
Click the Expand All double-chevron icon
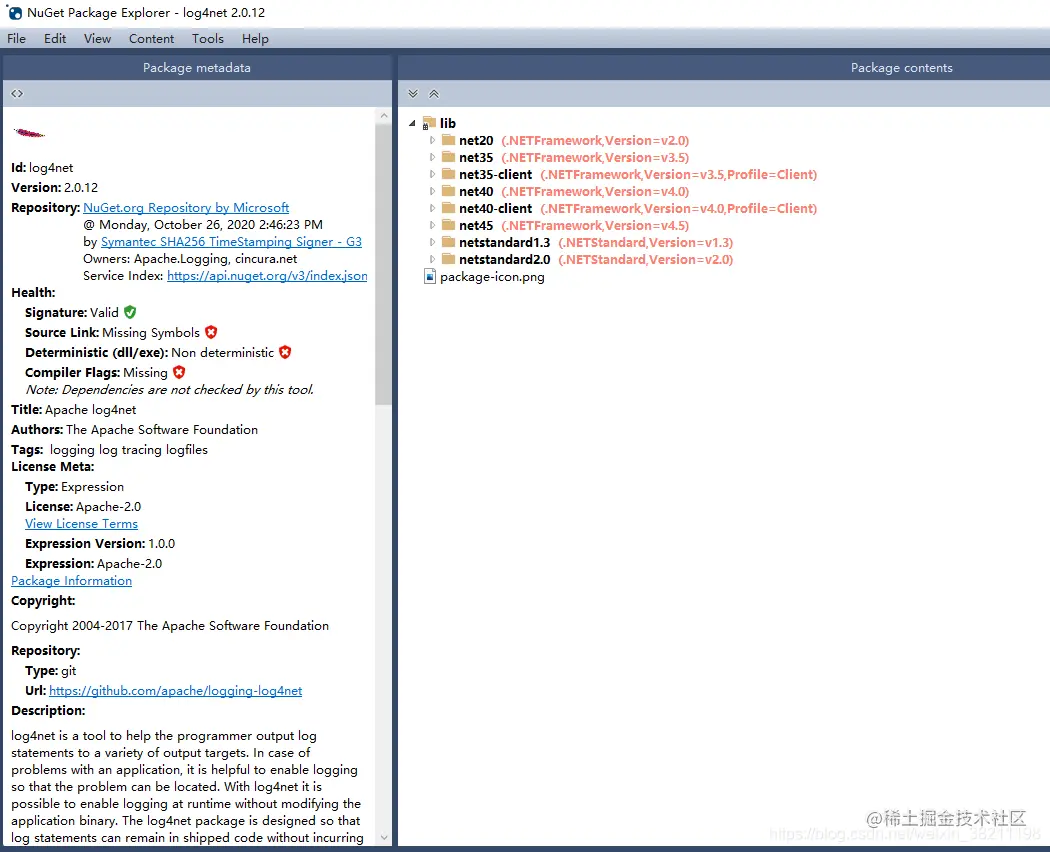(x=413, y=94)
